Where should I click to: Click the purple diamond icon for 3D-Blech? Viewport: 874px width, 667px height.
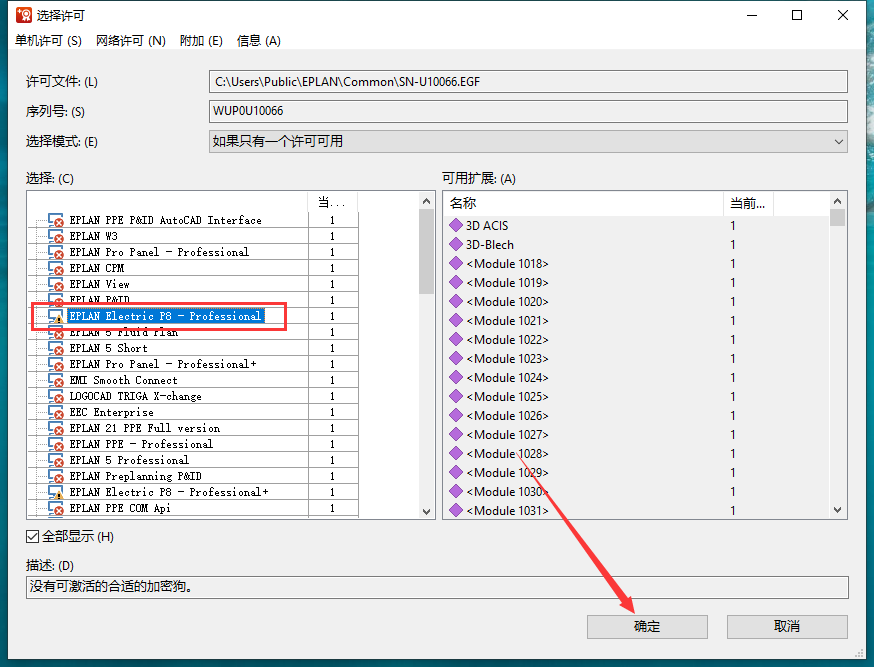pos(456,244)
